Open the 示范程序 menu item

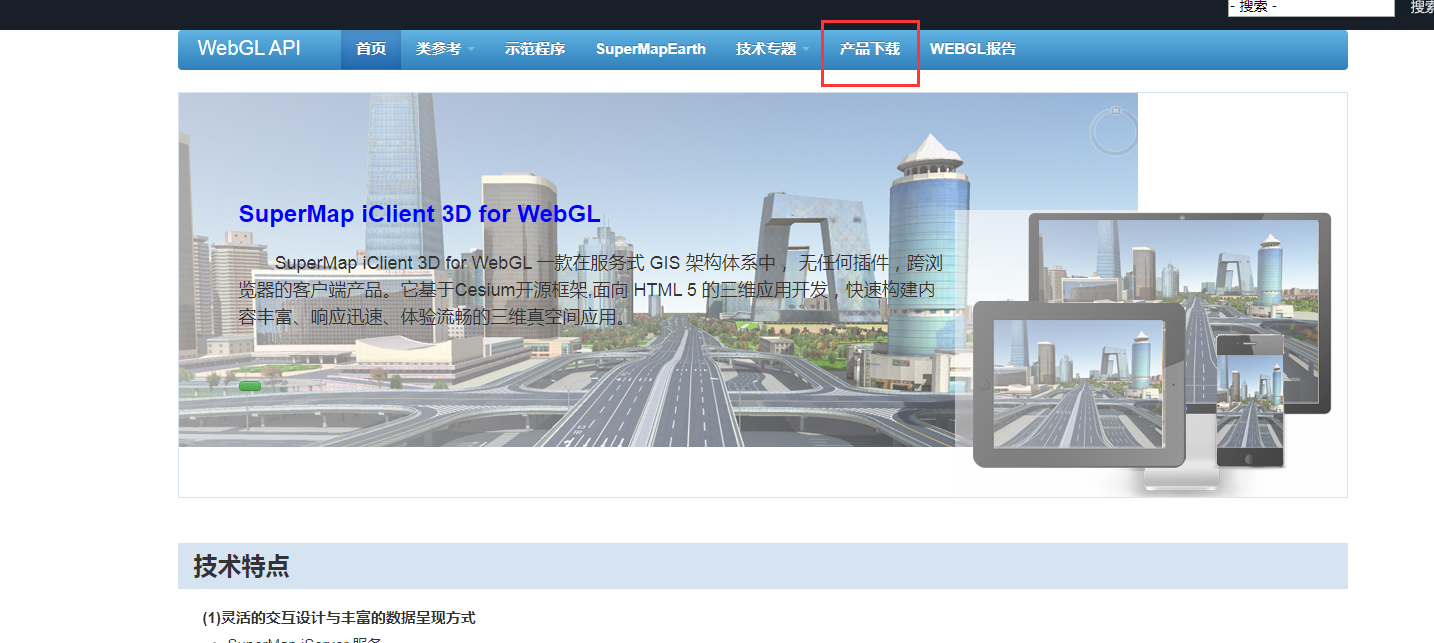(x=535, y=49)
